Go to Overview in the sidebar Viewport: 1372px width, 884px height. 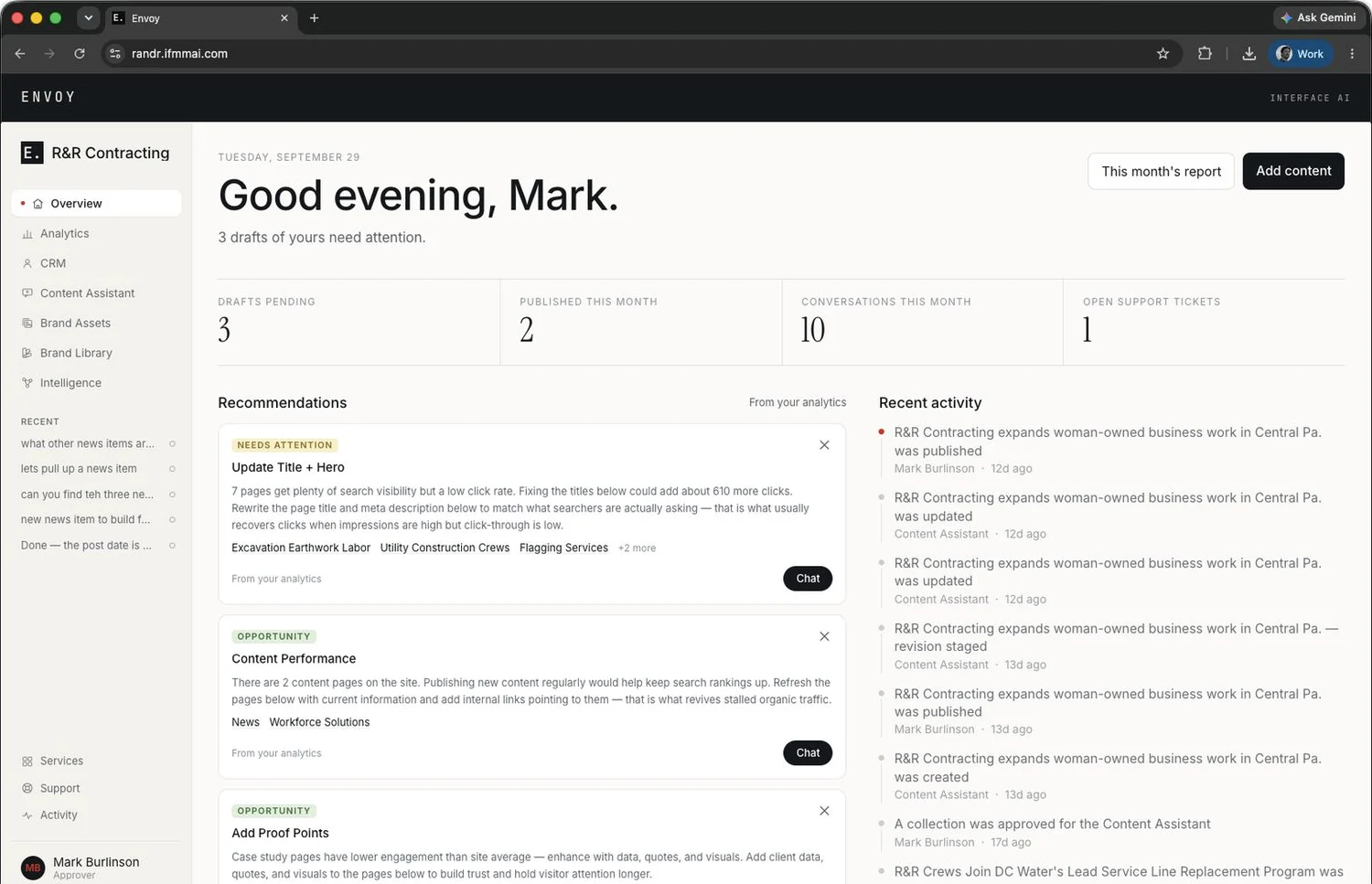click(96, 203)
